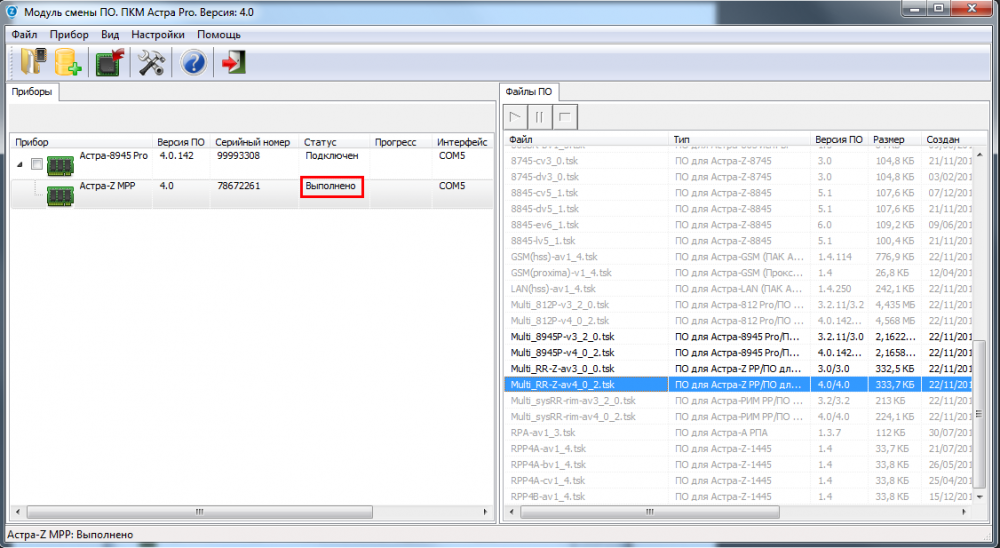The width and height of the screenshot is (1000, 548).
Task: Open help with blue question mark icon
Action: point(193,63)
